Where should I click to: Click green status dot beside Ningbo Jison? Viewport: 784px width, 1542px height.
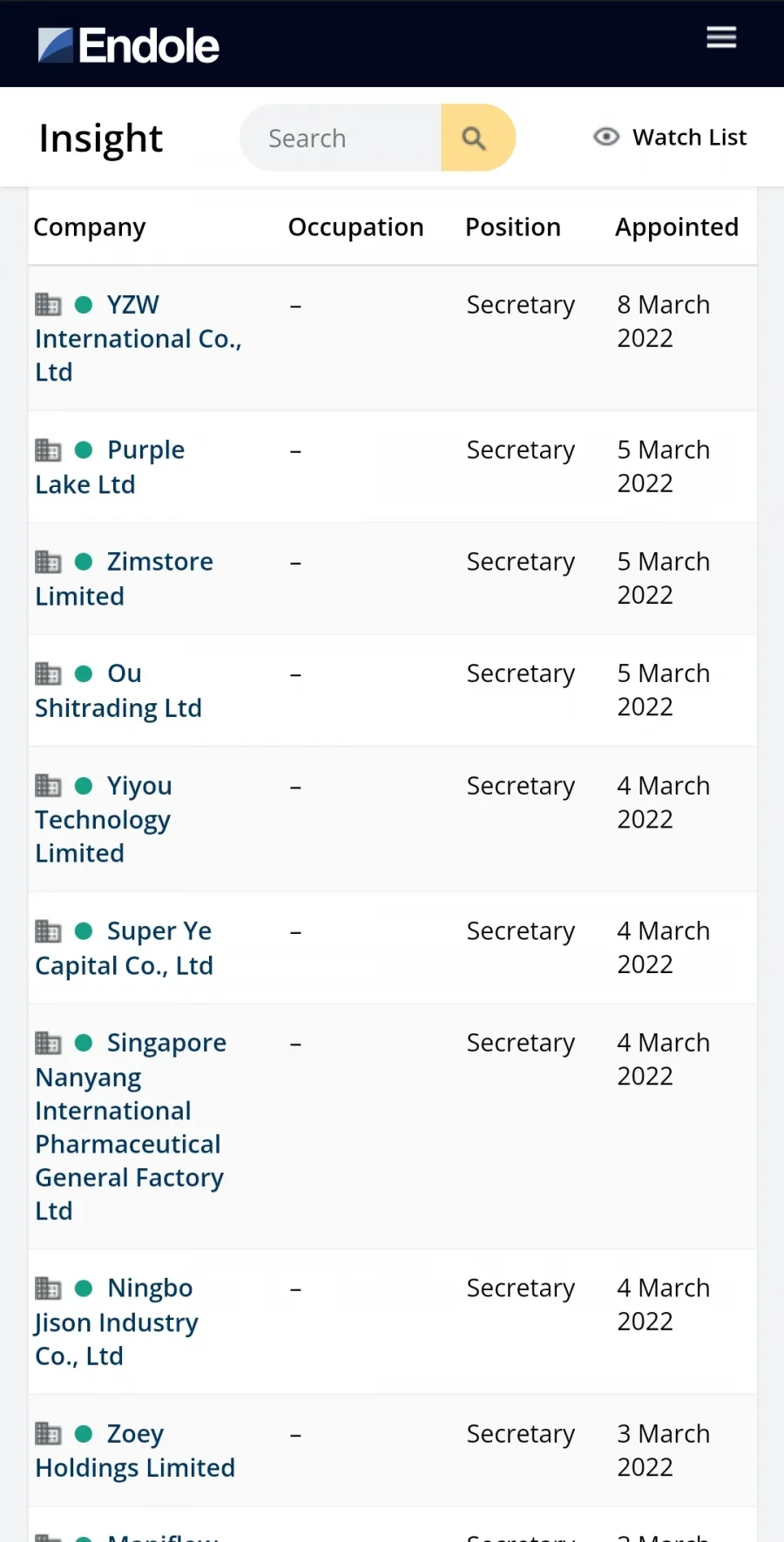[x=84, y=1288]
